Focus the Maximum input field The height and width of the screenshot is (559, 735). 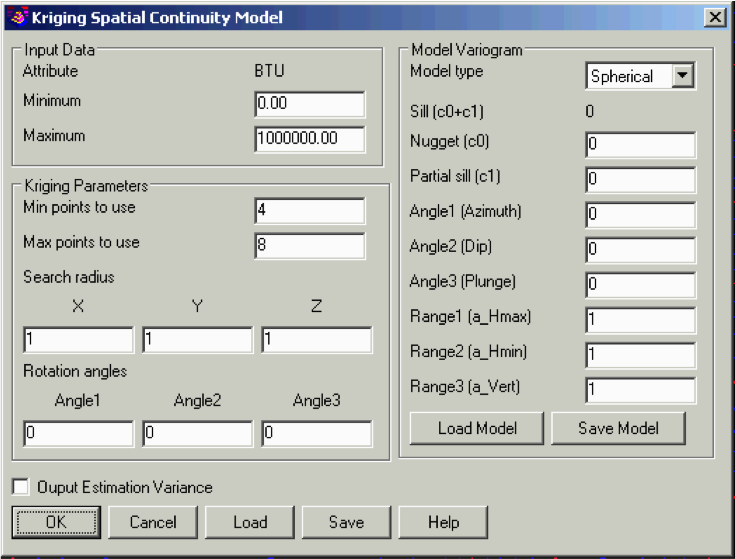click(x=310, y=139)
